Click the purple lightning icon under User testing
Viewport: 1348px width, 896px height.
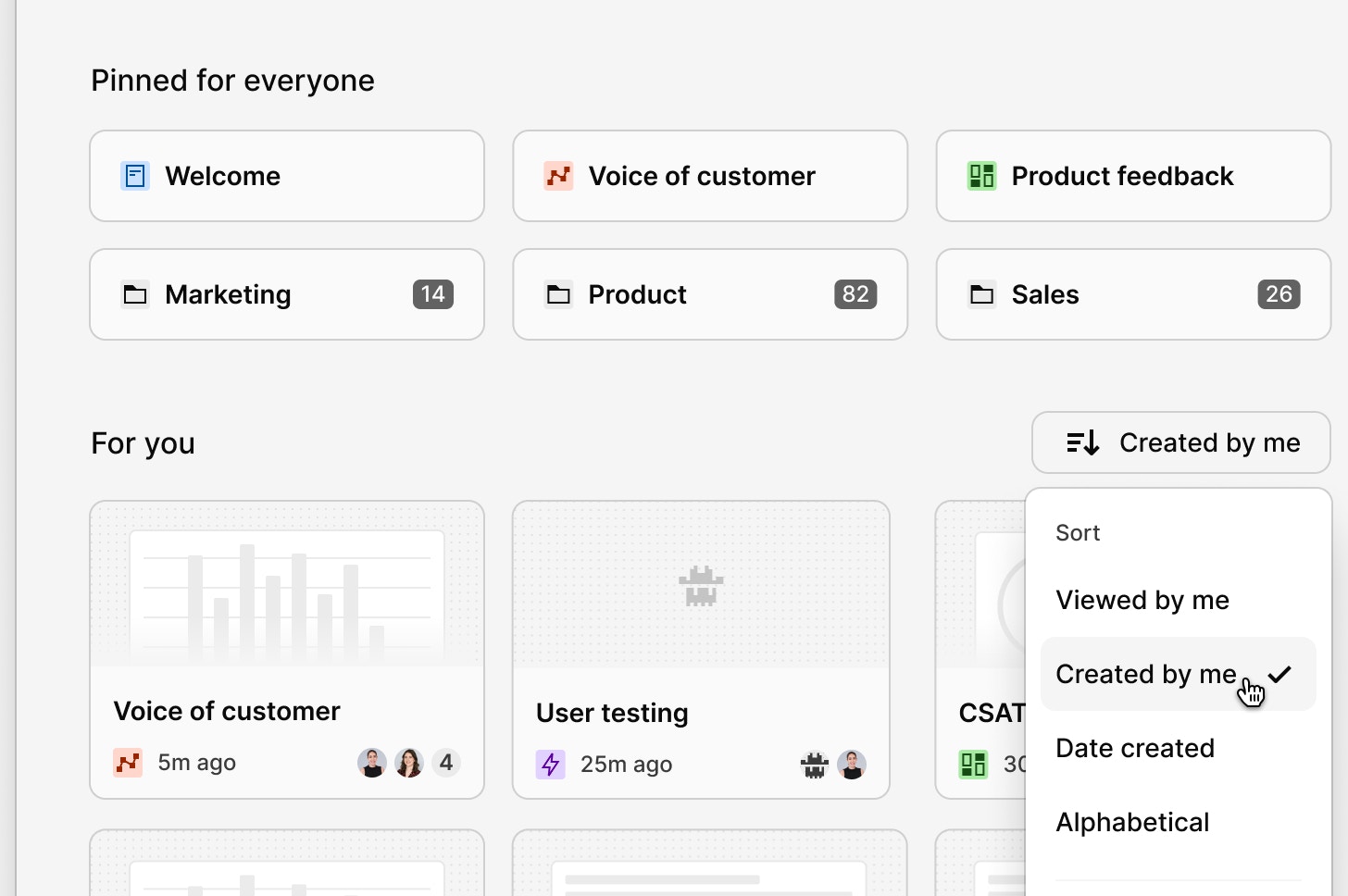tap(551, 765)
